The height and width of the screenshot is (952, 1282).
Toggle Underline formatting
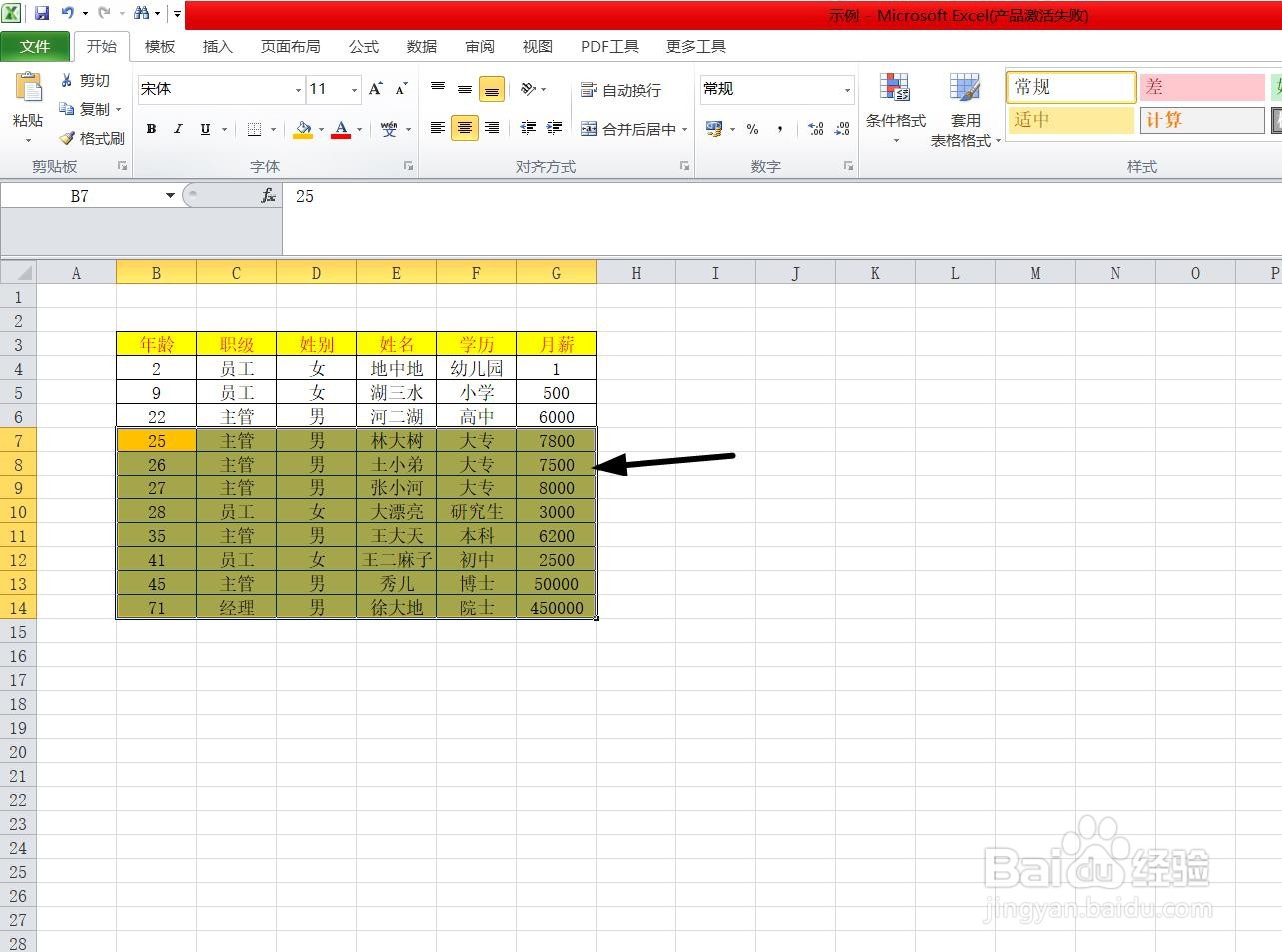(x=205, y=129)
